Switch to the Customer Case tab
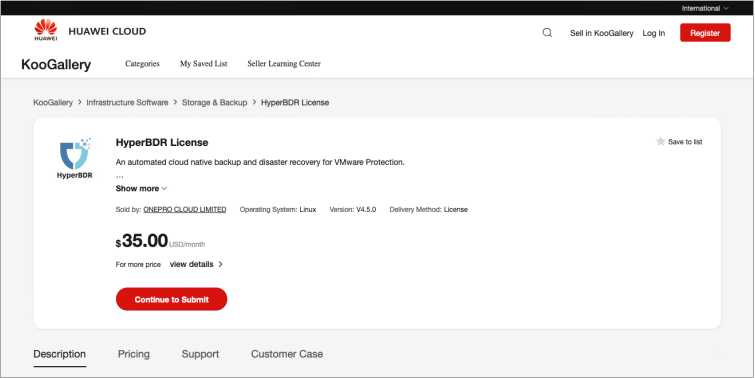Screen dimensions: 755x378 point(287,354)
